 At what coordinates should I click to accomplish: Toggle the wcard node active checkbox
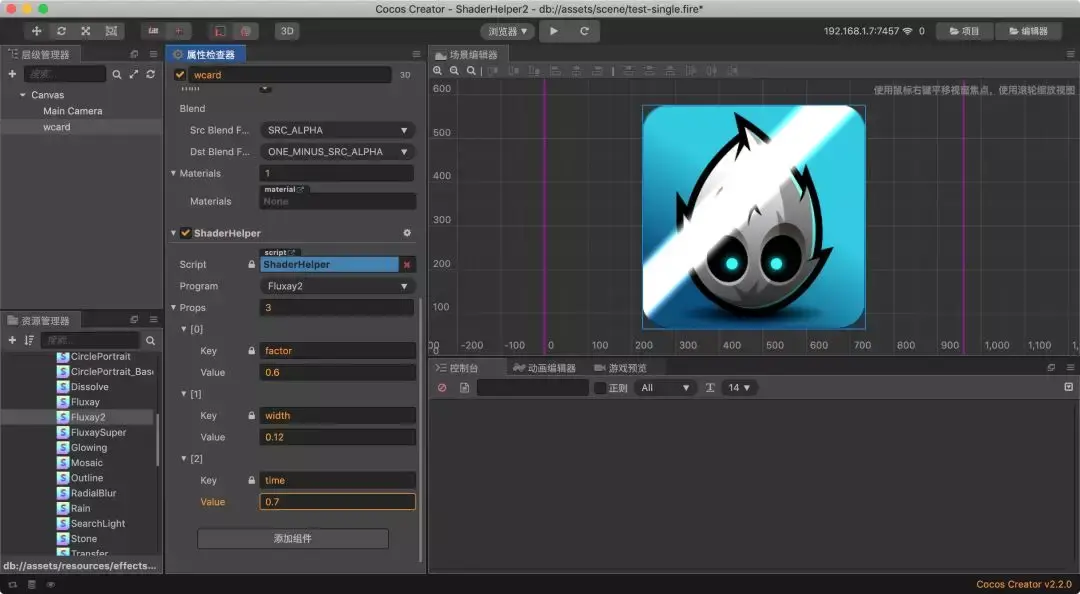click(180, 74)
